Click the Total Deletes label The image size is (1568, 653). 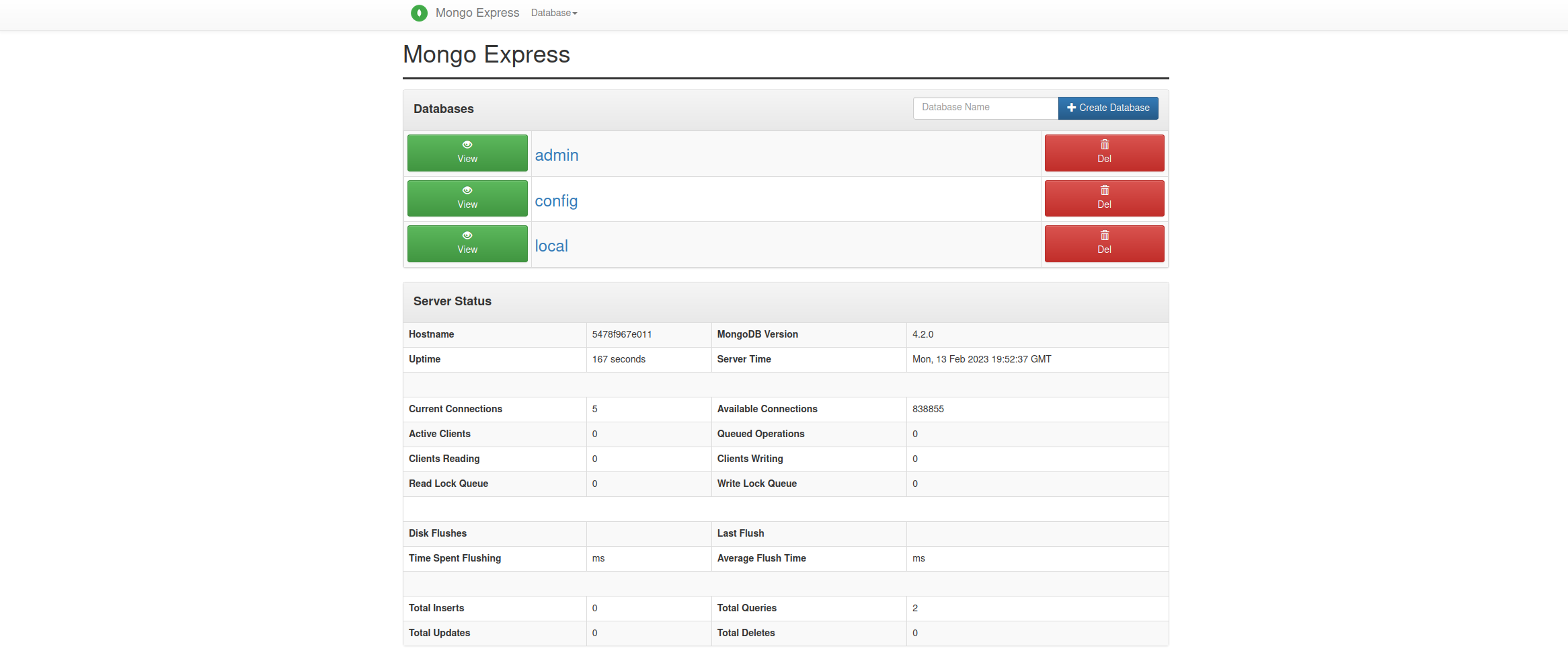746,633
